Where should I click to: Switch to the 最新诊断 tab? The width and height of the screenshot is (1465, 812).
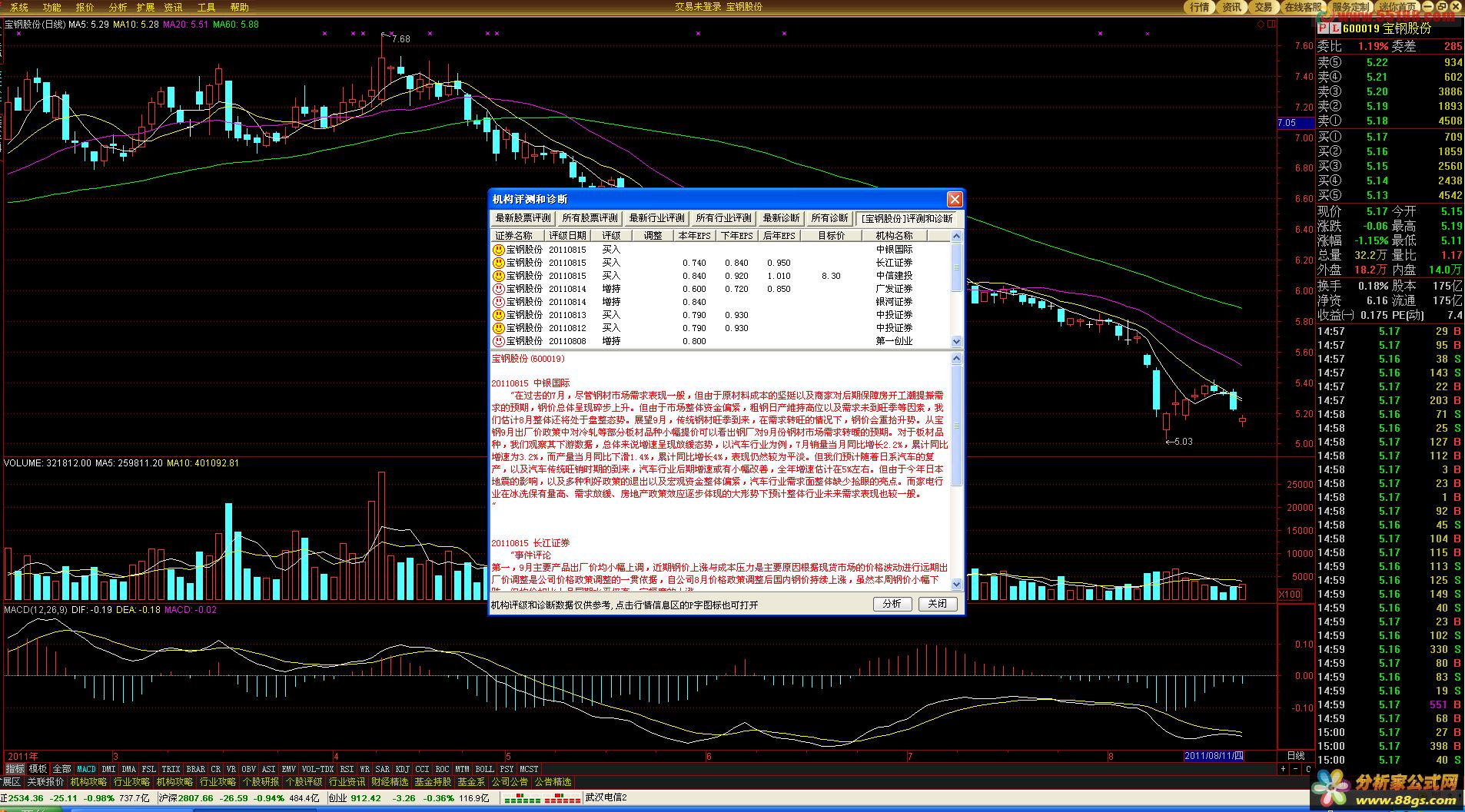tap(781, 218)
